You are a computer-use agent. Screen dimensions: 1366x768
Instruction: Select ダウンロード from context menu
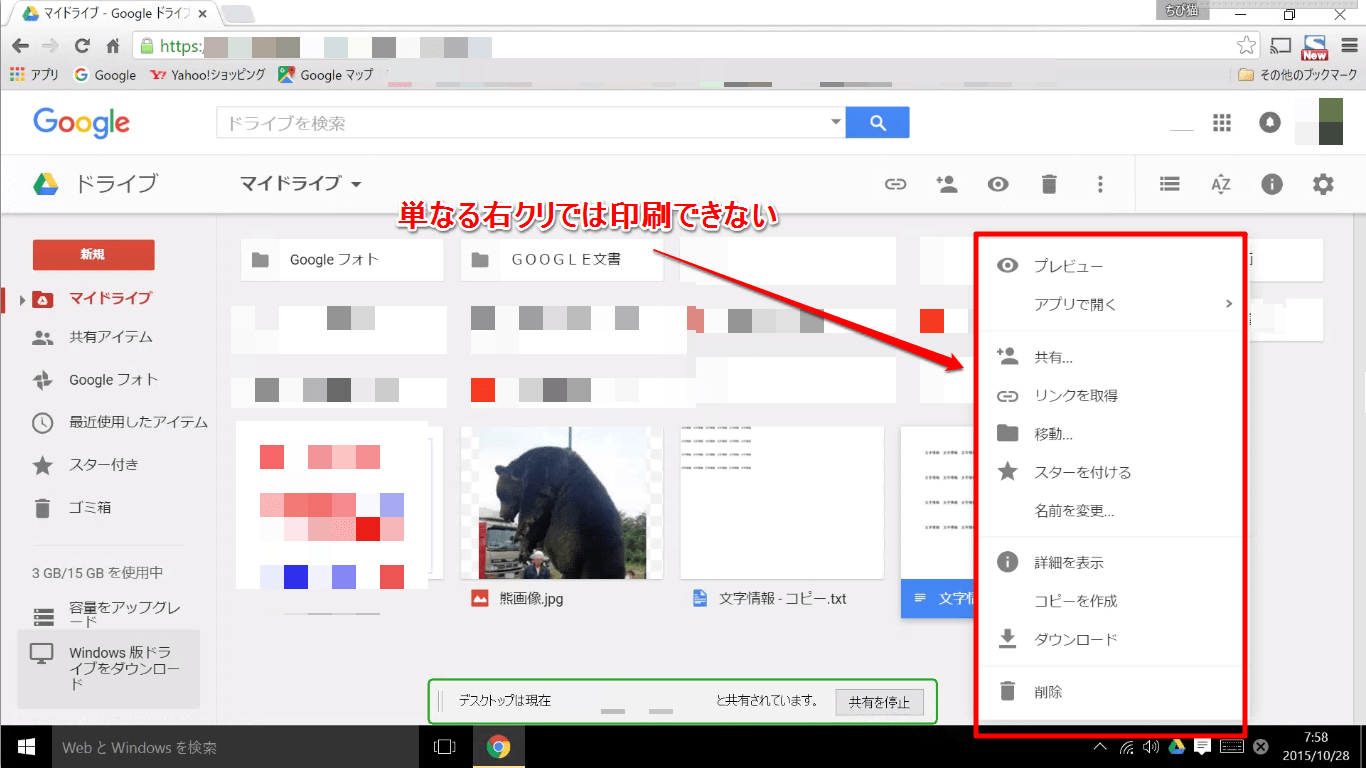click(x=1075, y=639)
